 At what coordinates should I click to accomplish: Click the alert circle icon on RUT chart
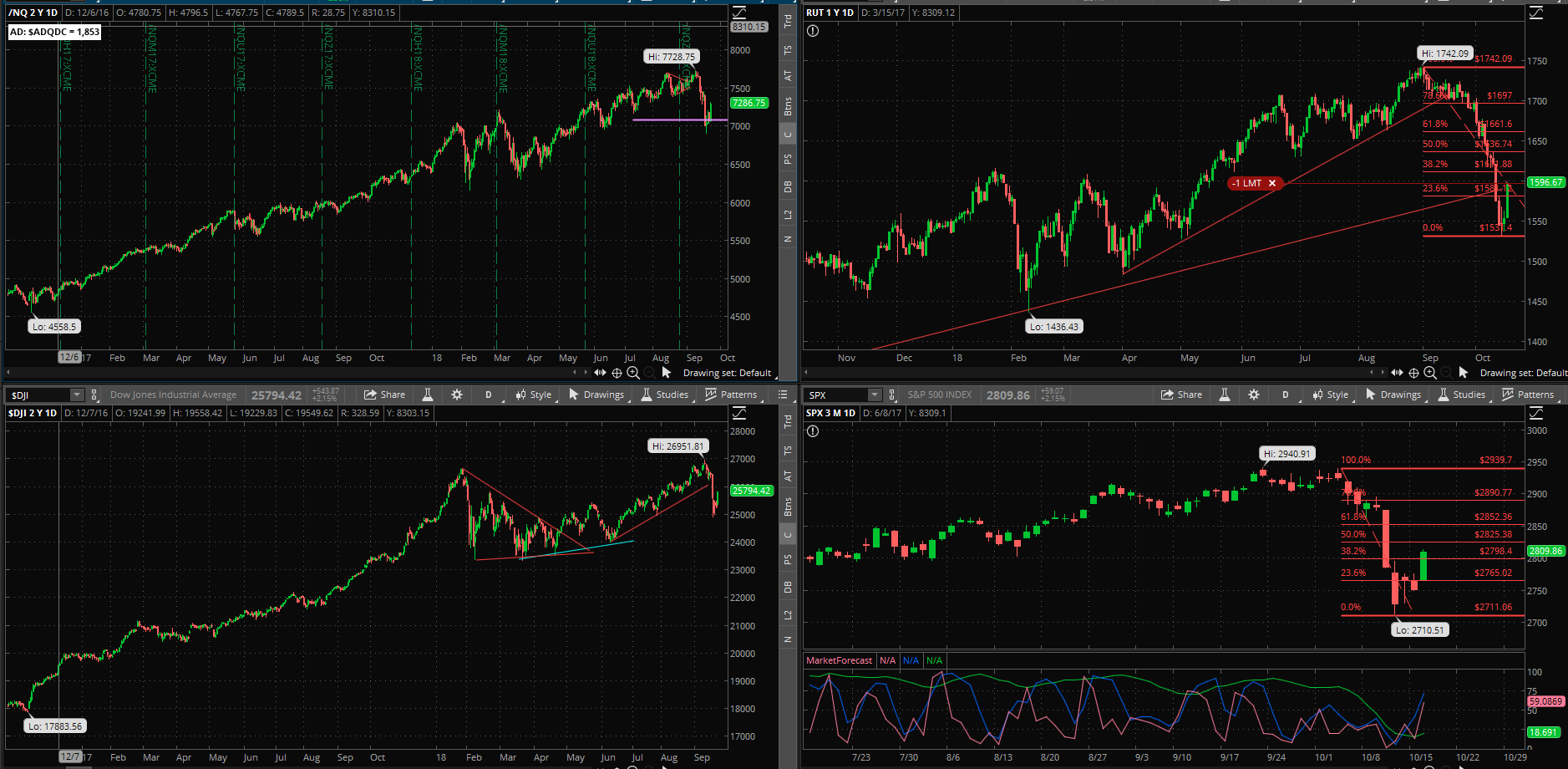813,31
